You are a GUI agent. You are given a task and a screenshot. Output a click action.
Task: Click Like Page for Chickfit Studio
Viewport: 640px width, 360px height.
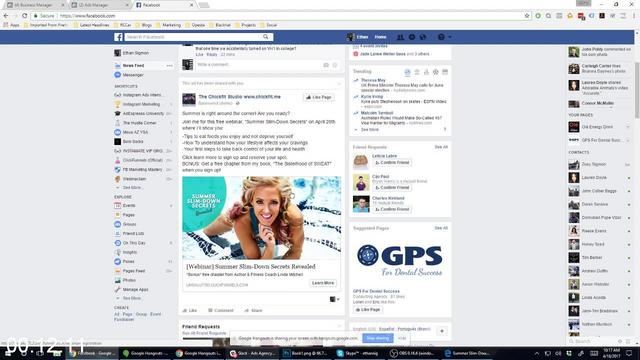(x=318, y=98)
